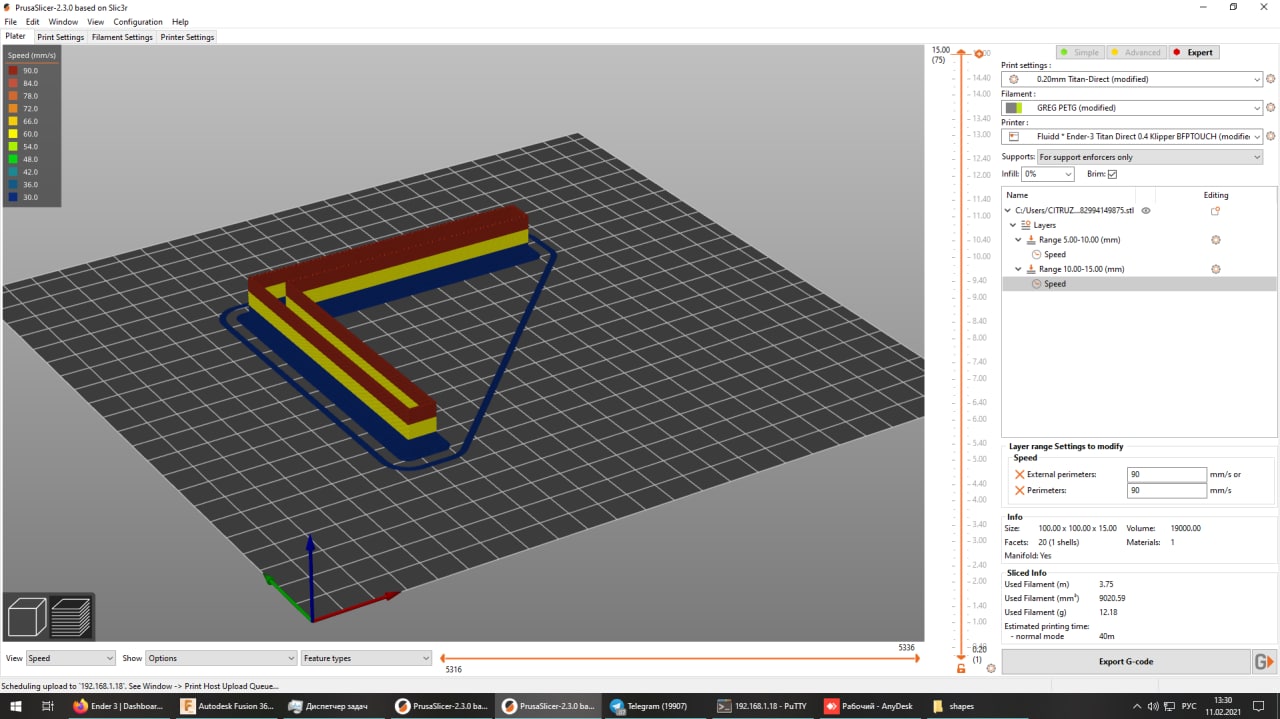
Task: Open settings cog for Range 10.00-15.00
Action: click(1216, 269)
